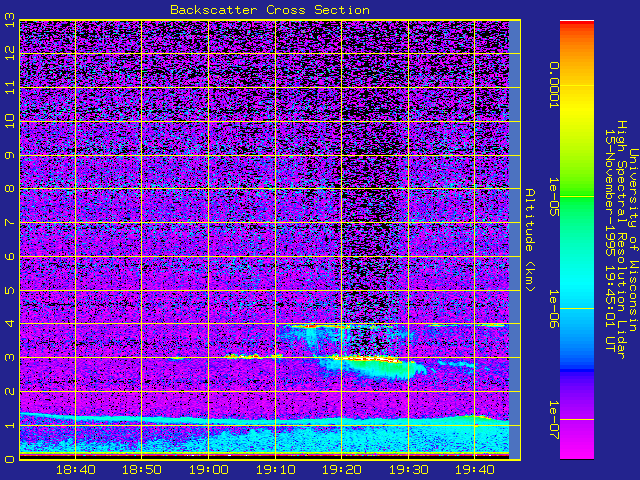Click the 19:10 time axis label

[x=275, y=470]
